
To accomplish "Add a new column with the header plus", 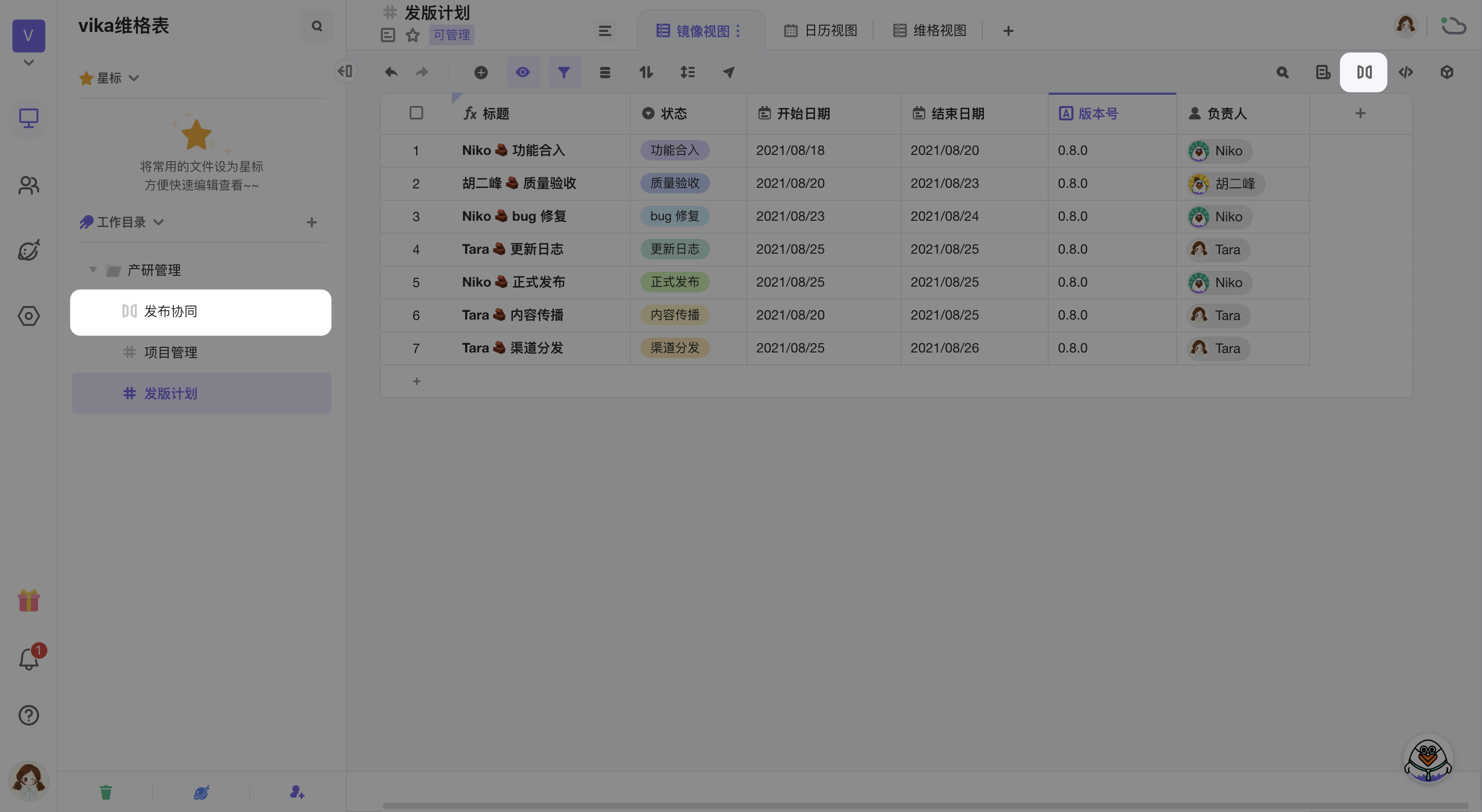I will [1360, 113].
